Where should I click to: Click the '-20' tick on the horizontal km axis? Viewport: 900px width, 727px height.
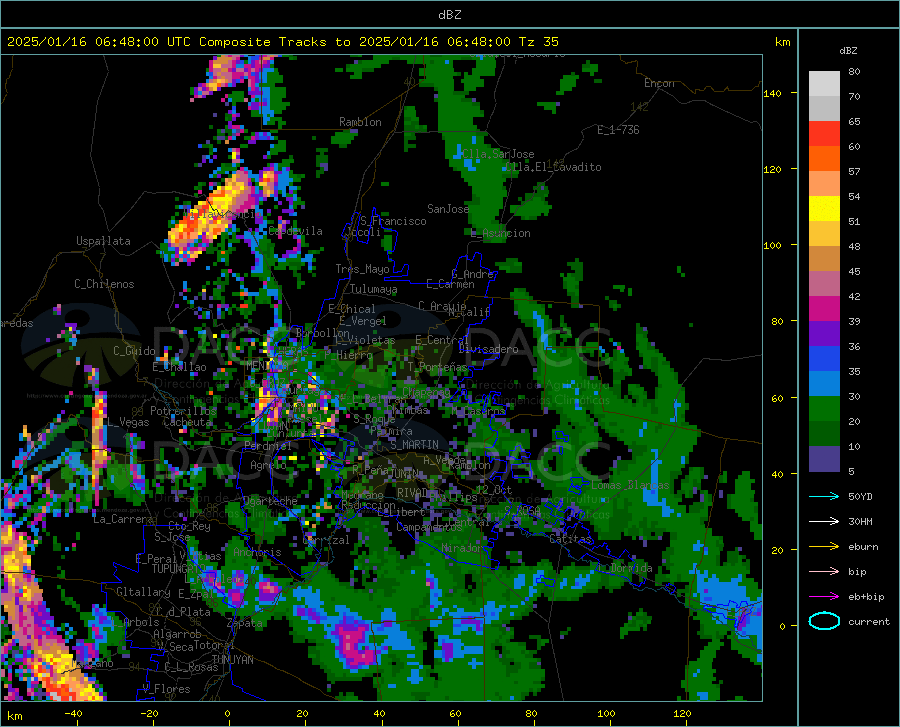149,713
